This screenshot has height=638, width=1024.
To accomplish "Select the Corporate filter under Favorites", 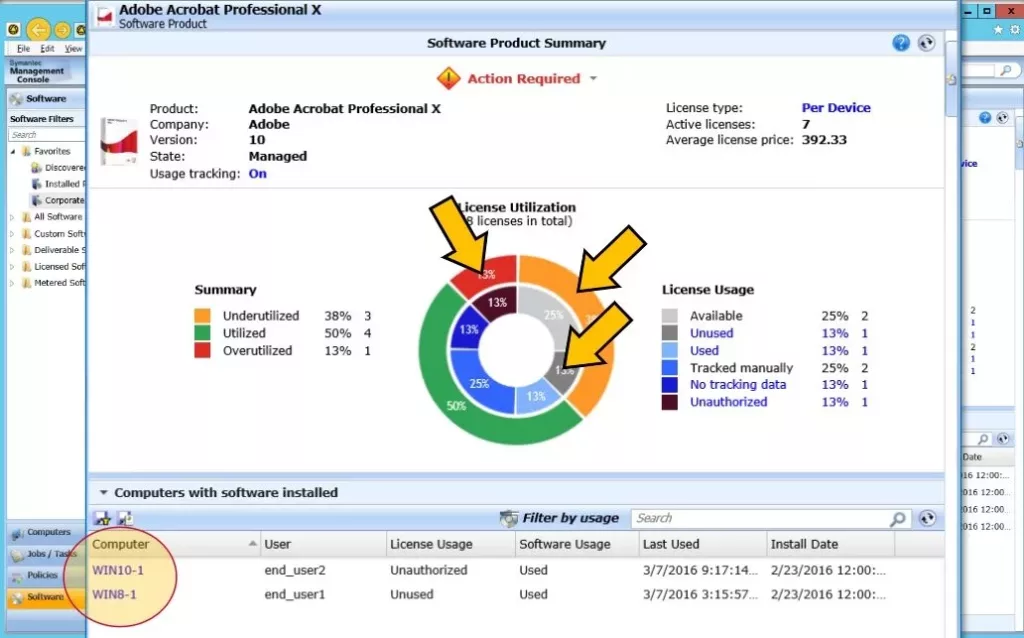I will click(64, 200).
